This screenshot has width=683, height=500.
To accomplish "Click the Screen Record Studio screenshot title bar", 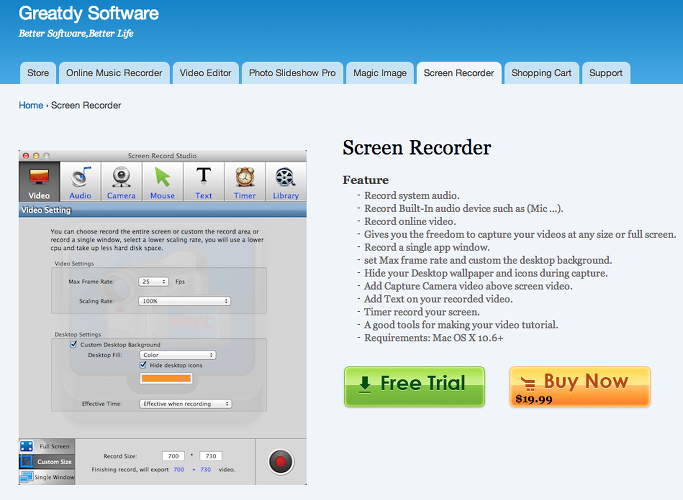I will 162,155.
